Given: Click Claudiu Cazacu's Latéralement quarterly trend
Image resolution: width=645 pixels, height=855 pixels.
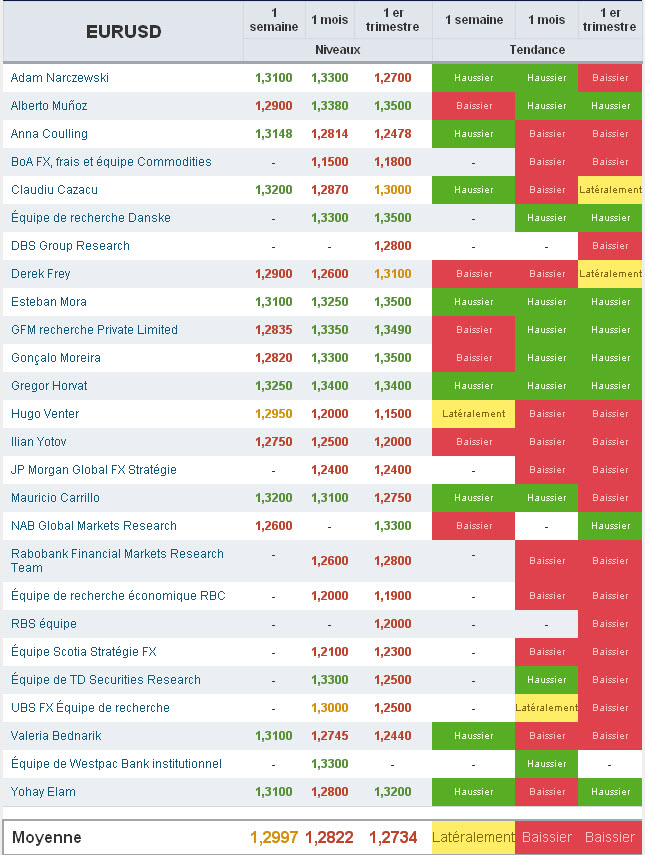Looking at the screenshot, I should [x=610, y=190].
